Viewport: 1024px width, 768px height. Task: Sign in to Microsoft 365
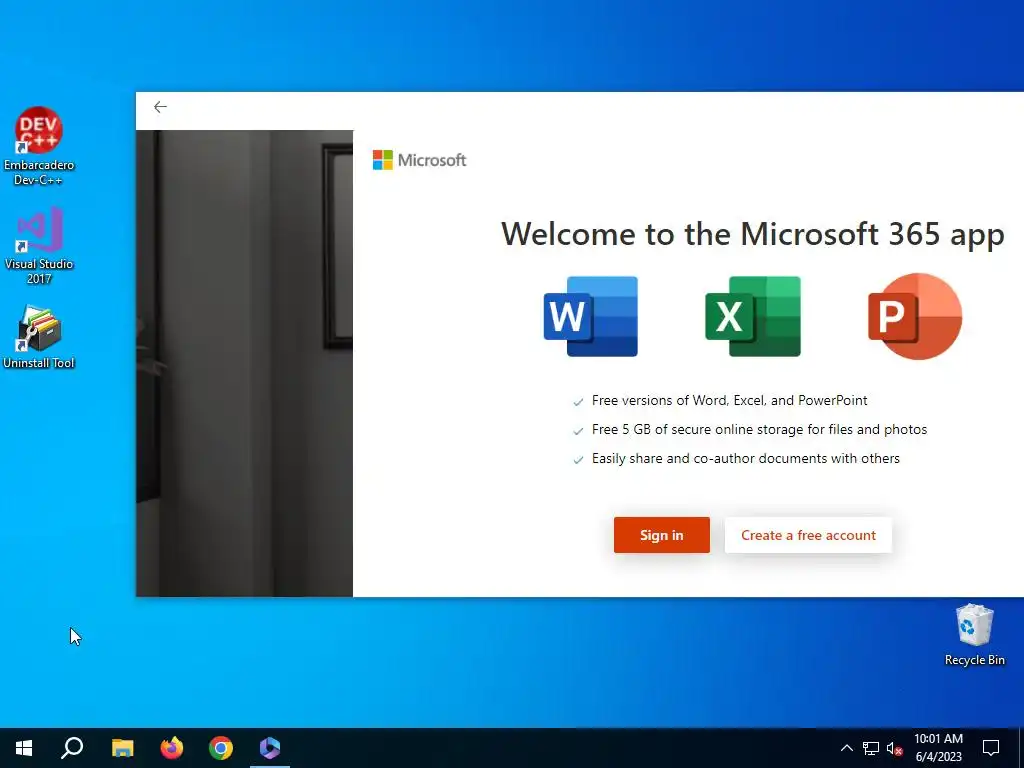pos(662,535)
